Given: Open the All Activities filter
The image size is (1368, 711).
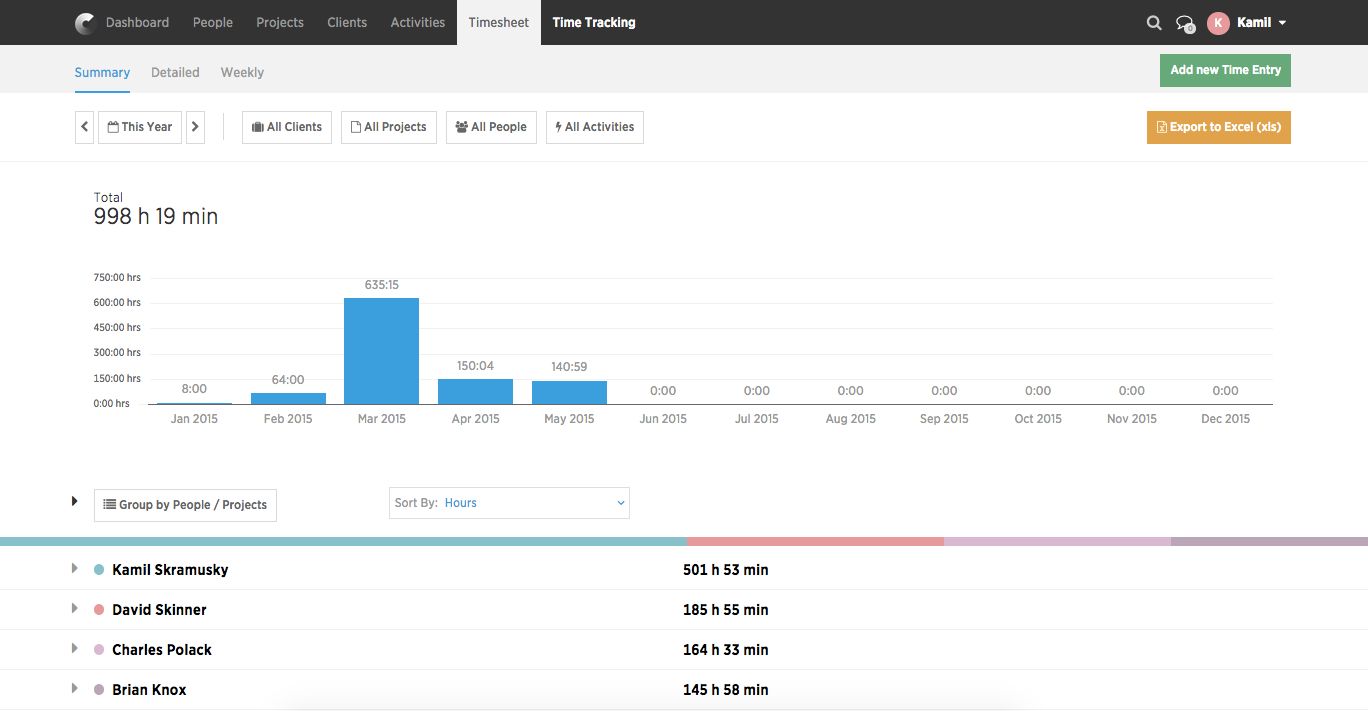Looking at the screenshot, I should 594,127.
